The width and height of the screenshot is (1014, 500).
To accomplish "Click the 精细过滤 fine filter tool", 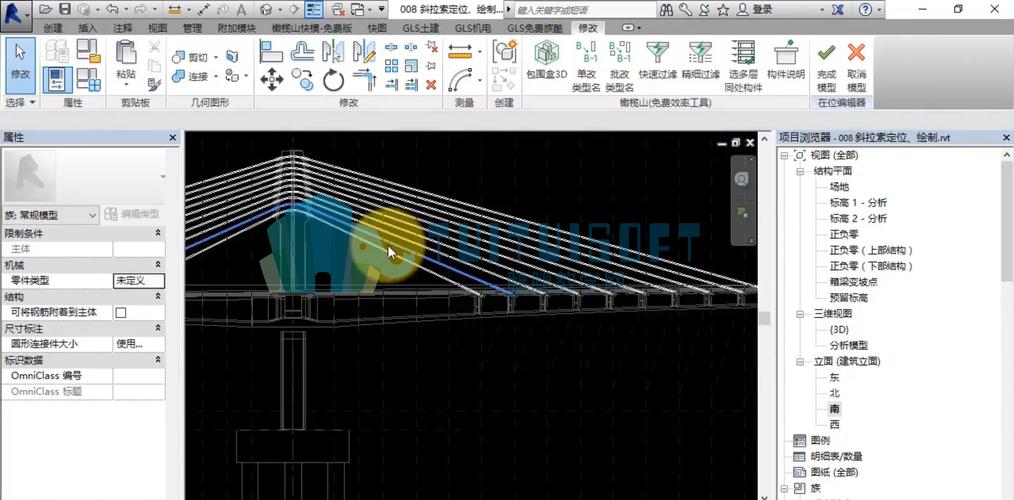I will coord(700,60).
